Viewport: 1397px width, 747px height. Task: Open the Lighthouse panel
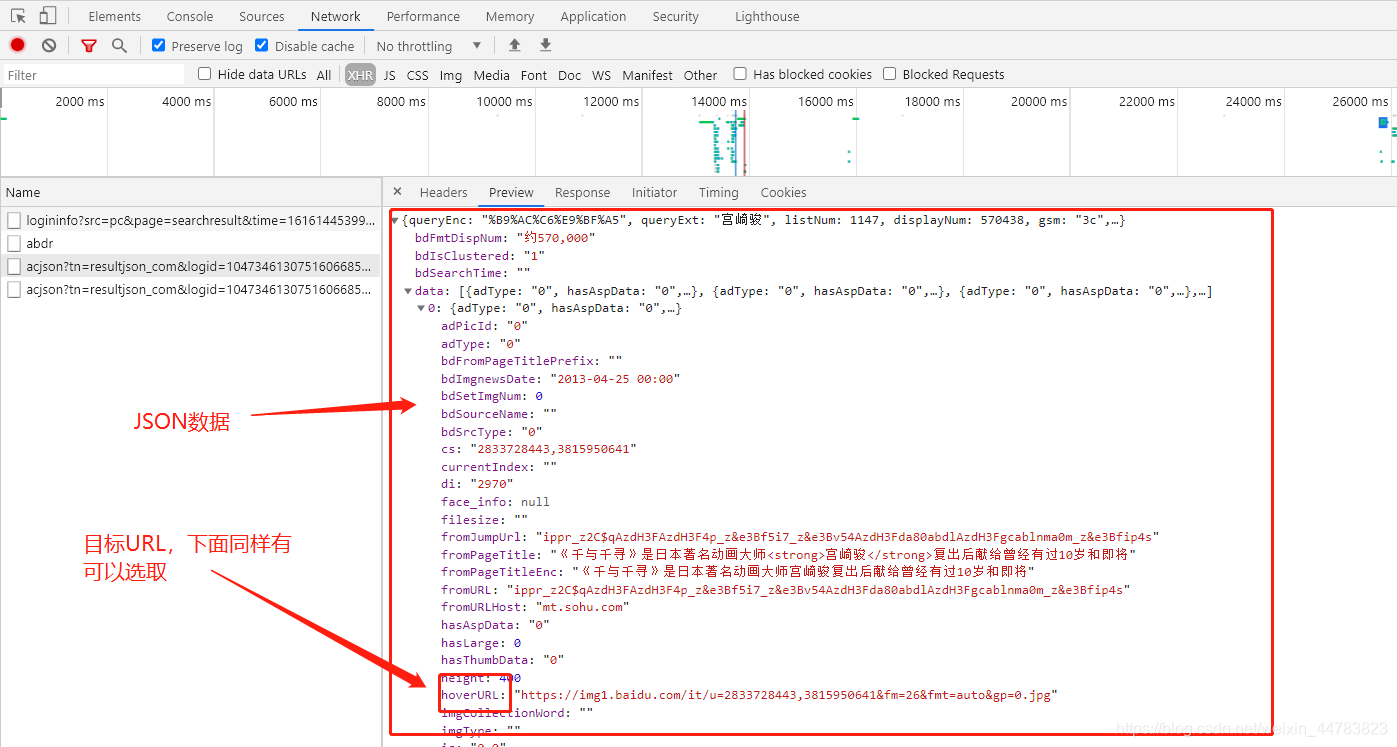[767, 16]
